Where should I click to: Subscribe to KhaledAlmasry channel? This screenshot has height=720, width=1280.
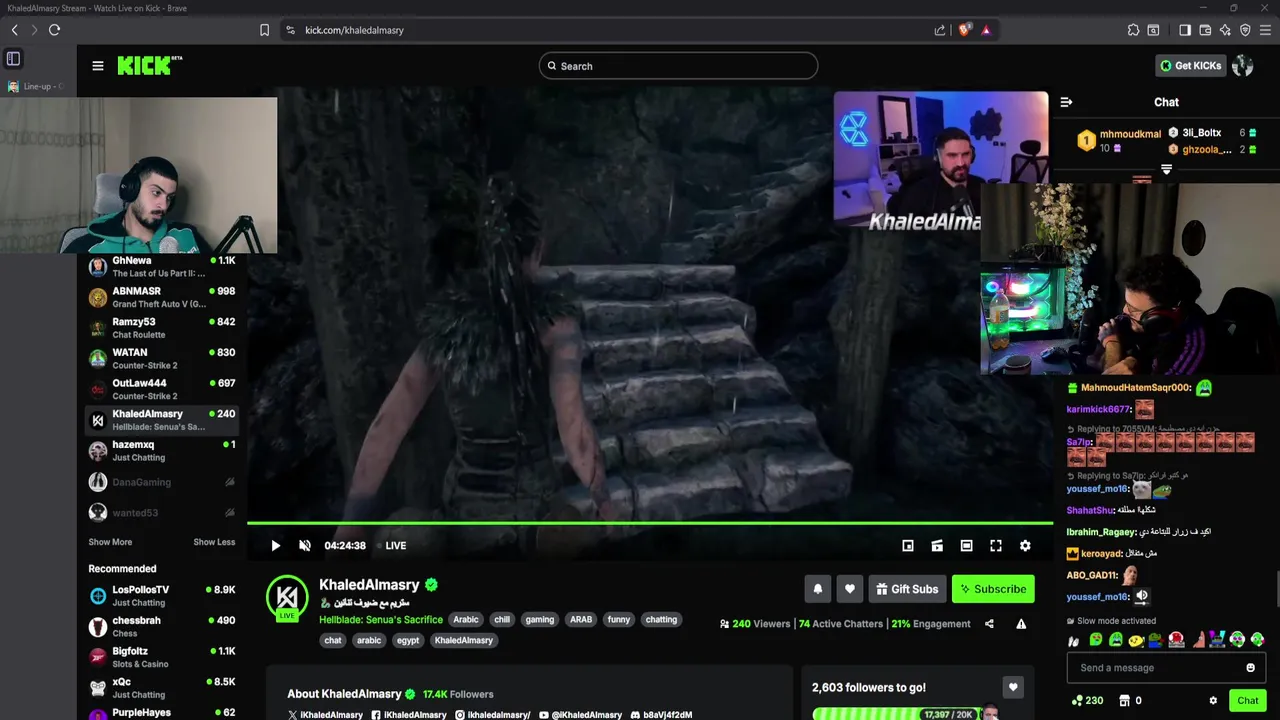click(x=993, y=589)
